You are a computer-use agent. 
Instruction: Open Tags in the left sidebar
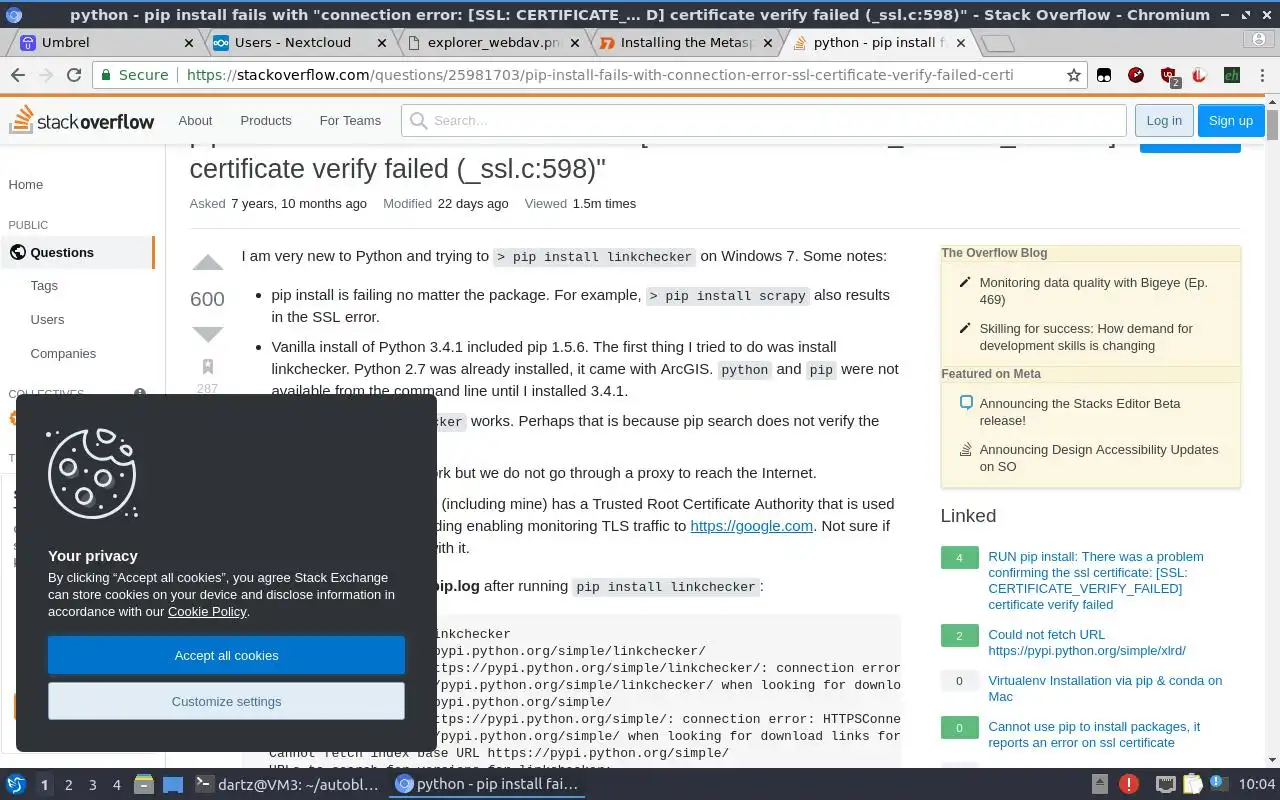(44, 285)
